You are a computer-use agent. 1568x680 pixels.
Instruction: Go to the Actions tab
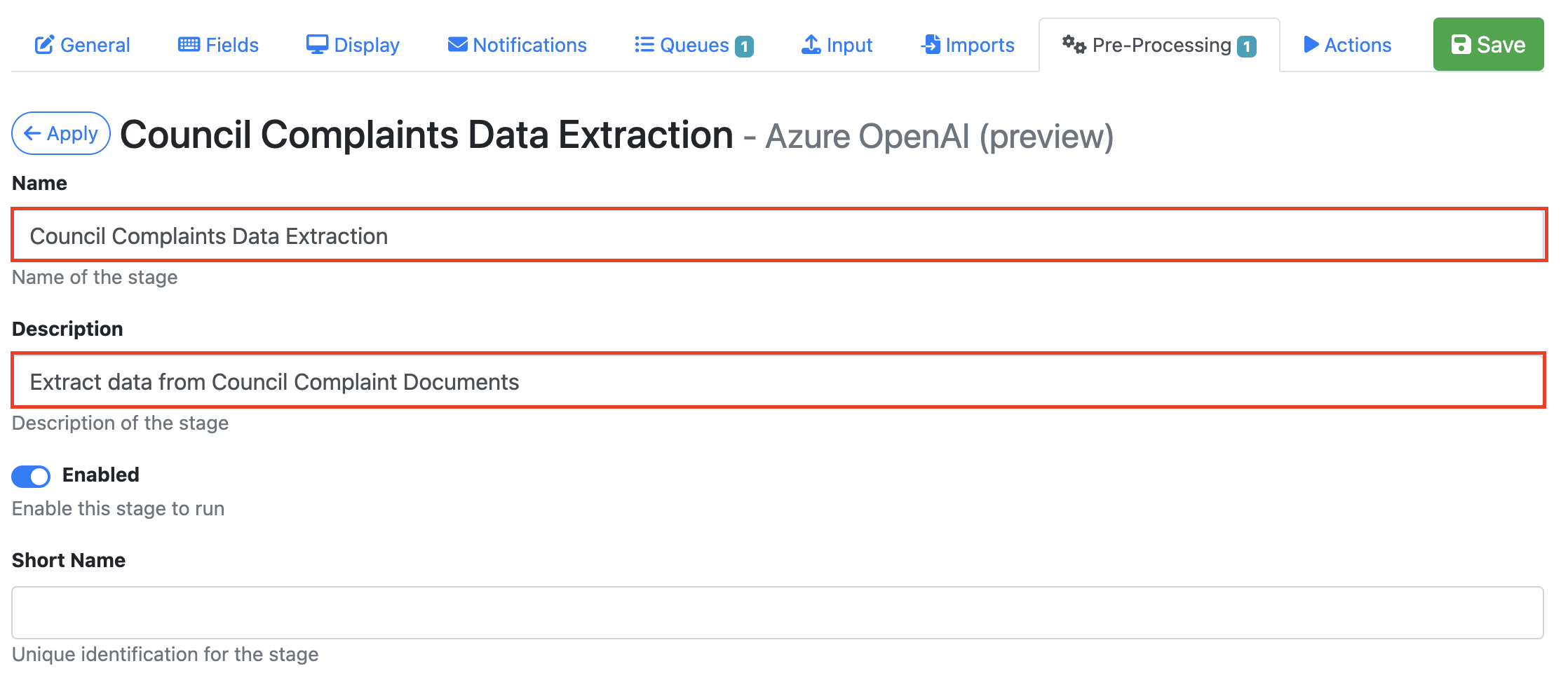pos(1357,45)
